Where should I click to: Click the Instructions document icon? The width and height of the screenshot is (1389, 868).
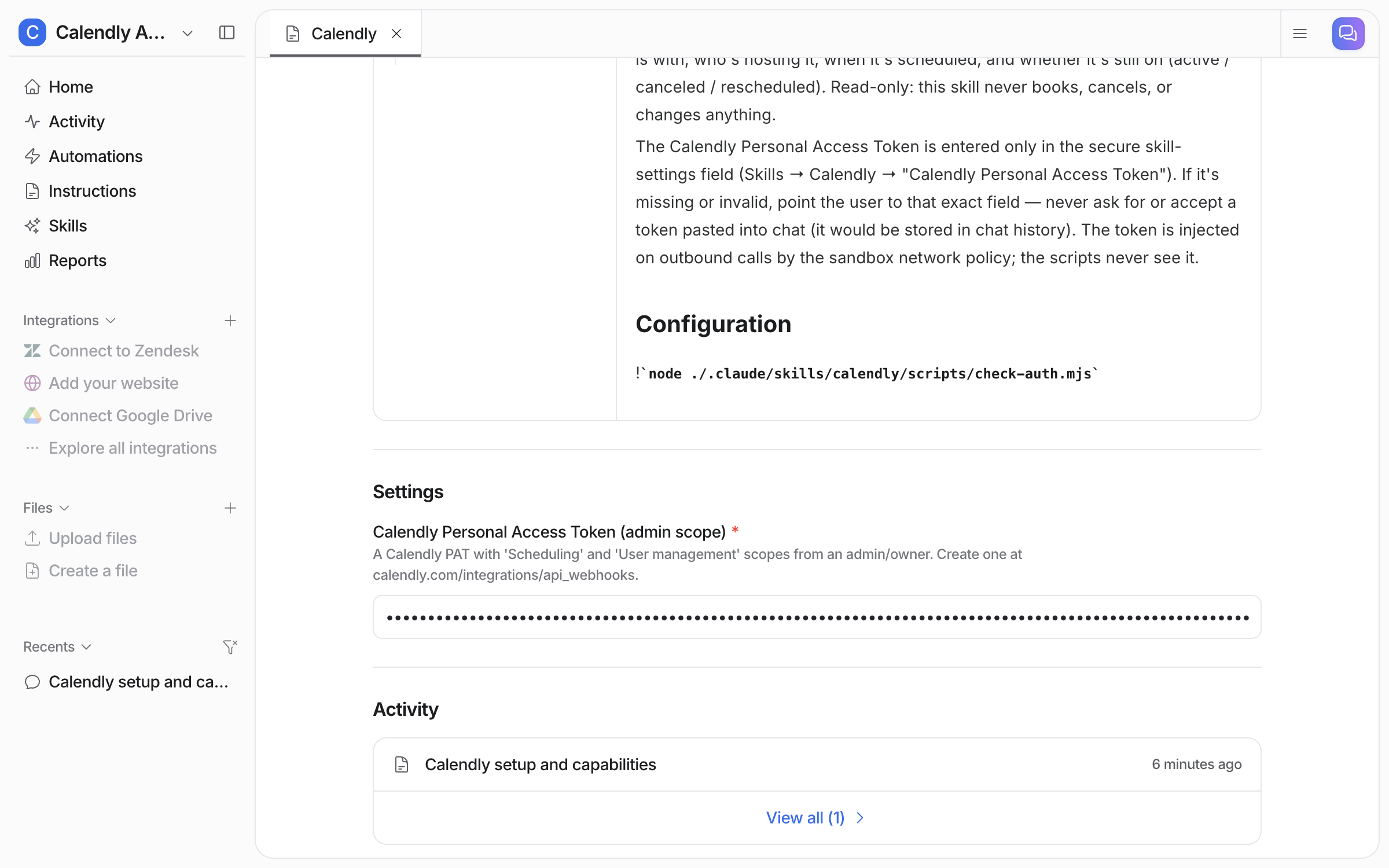tap(32, 191)
